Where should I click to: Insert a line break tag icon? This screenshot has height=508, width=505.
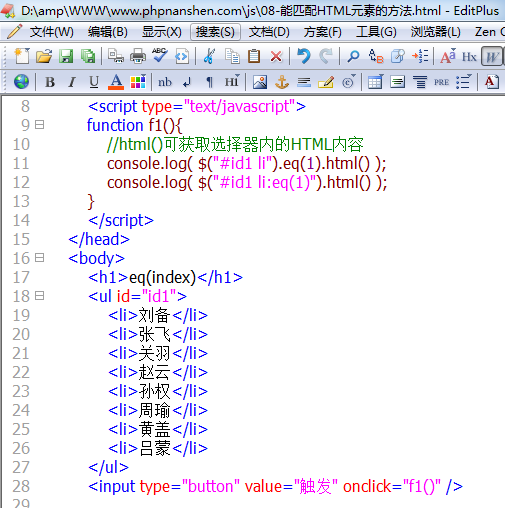click(x=187, y=82)
